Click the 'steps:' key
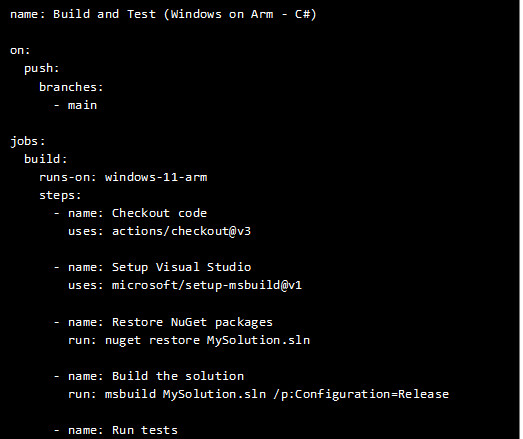The image size is (523, 439). point(60,195)
